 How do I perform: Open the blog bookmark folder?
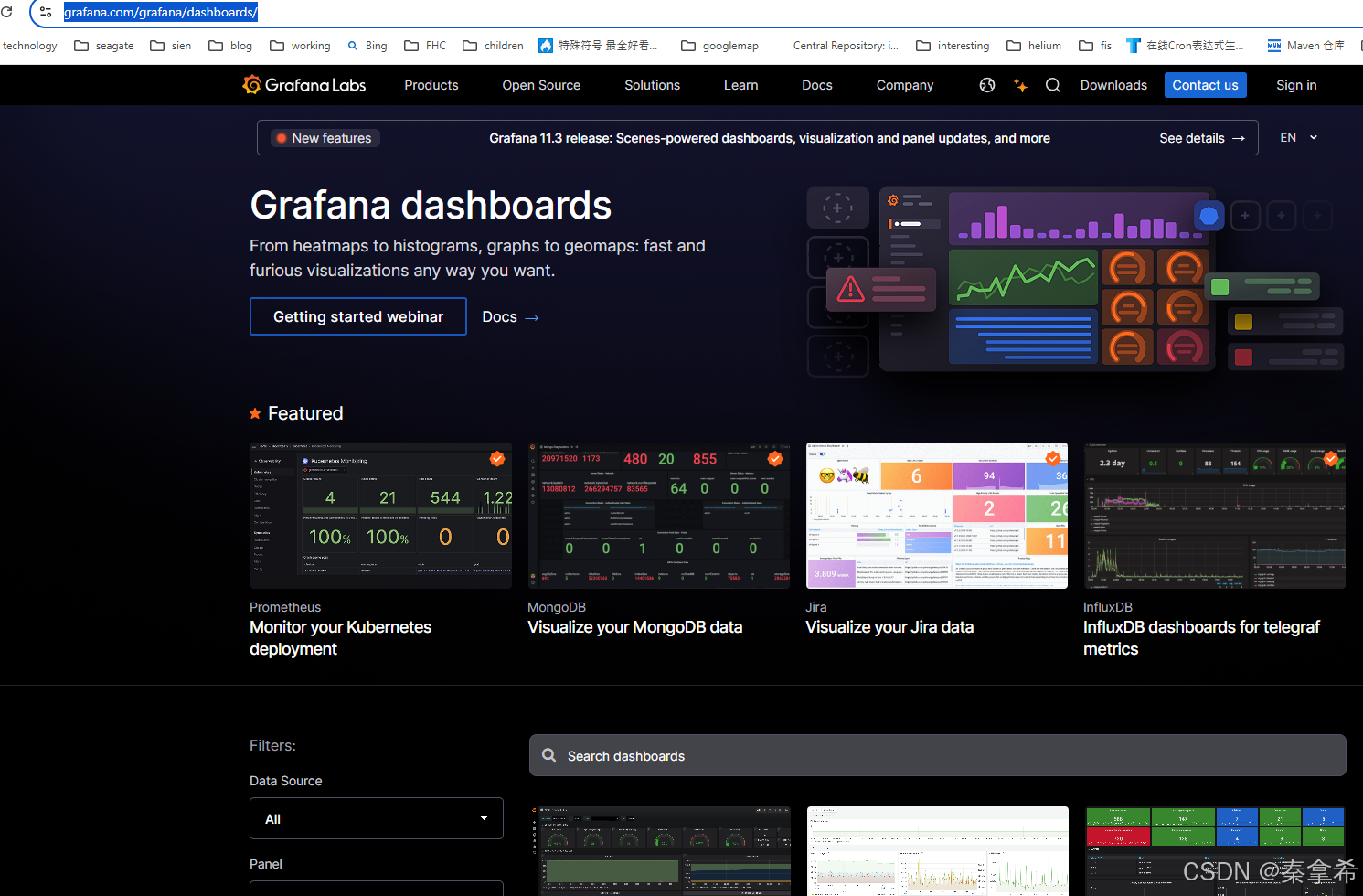(230, 46)
